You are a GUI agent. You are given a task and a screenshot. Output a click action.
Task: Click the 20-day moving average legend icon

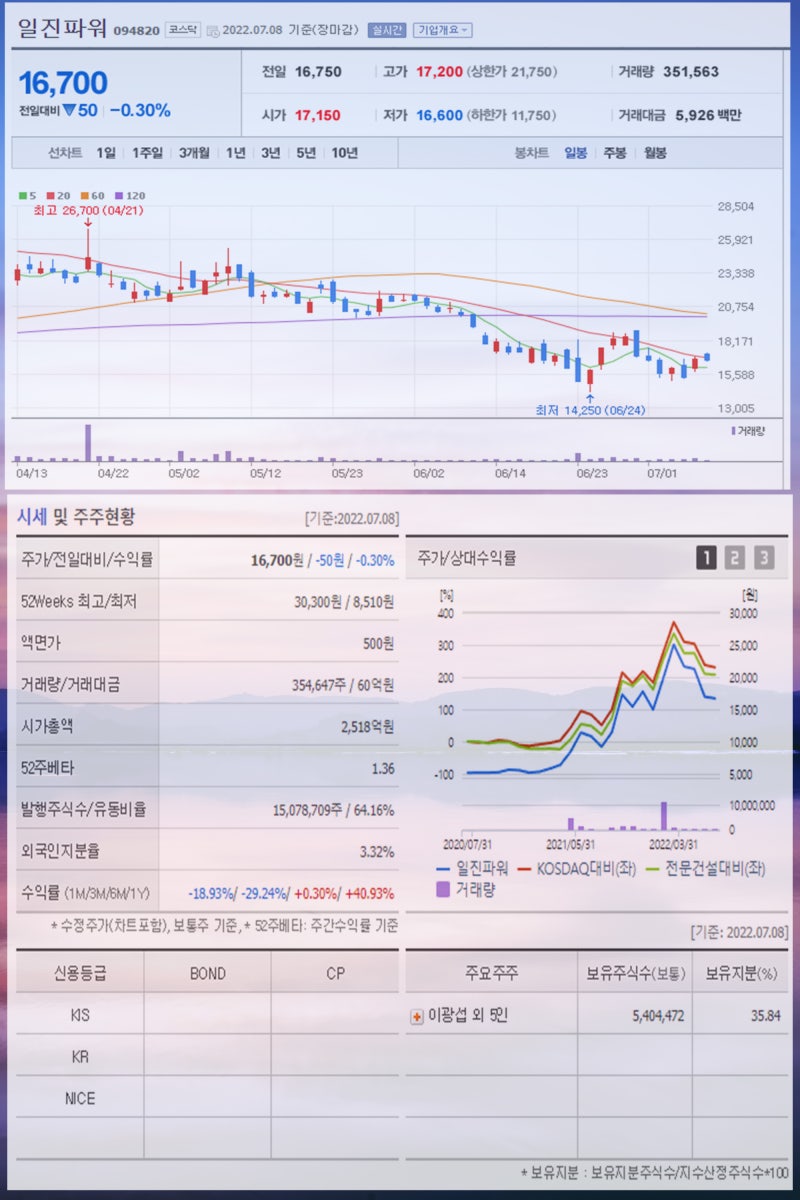pos(50,196)
